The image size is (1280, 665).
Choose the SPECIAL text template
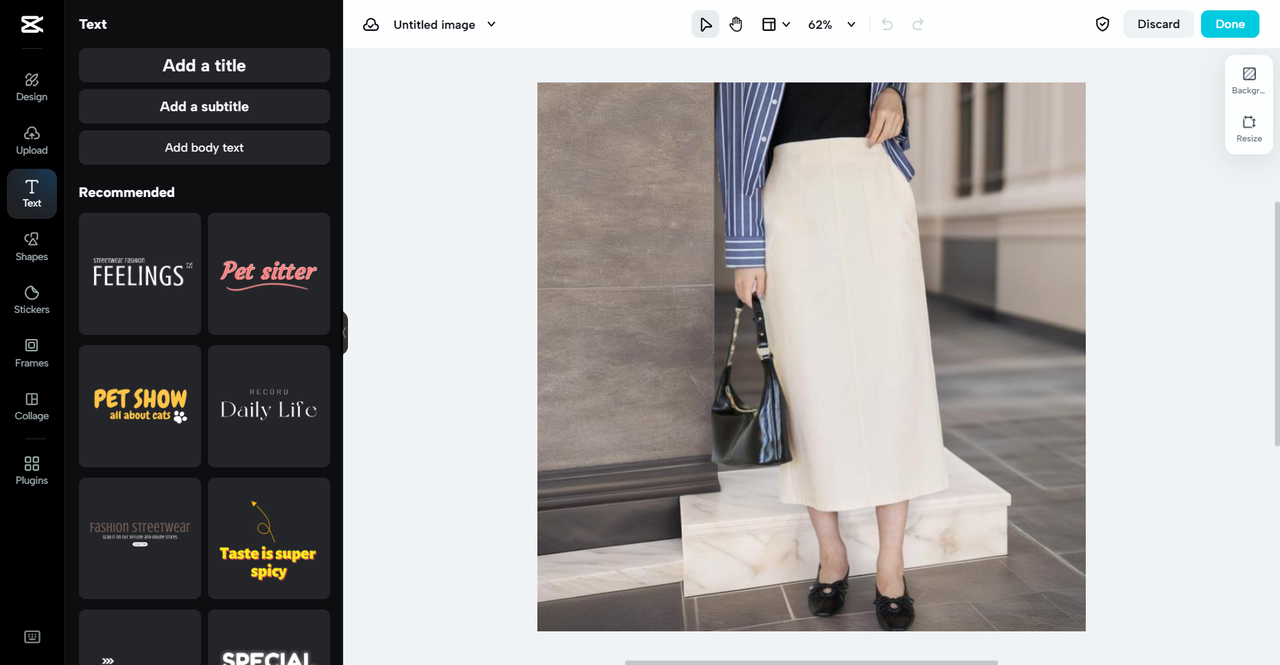269,637
